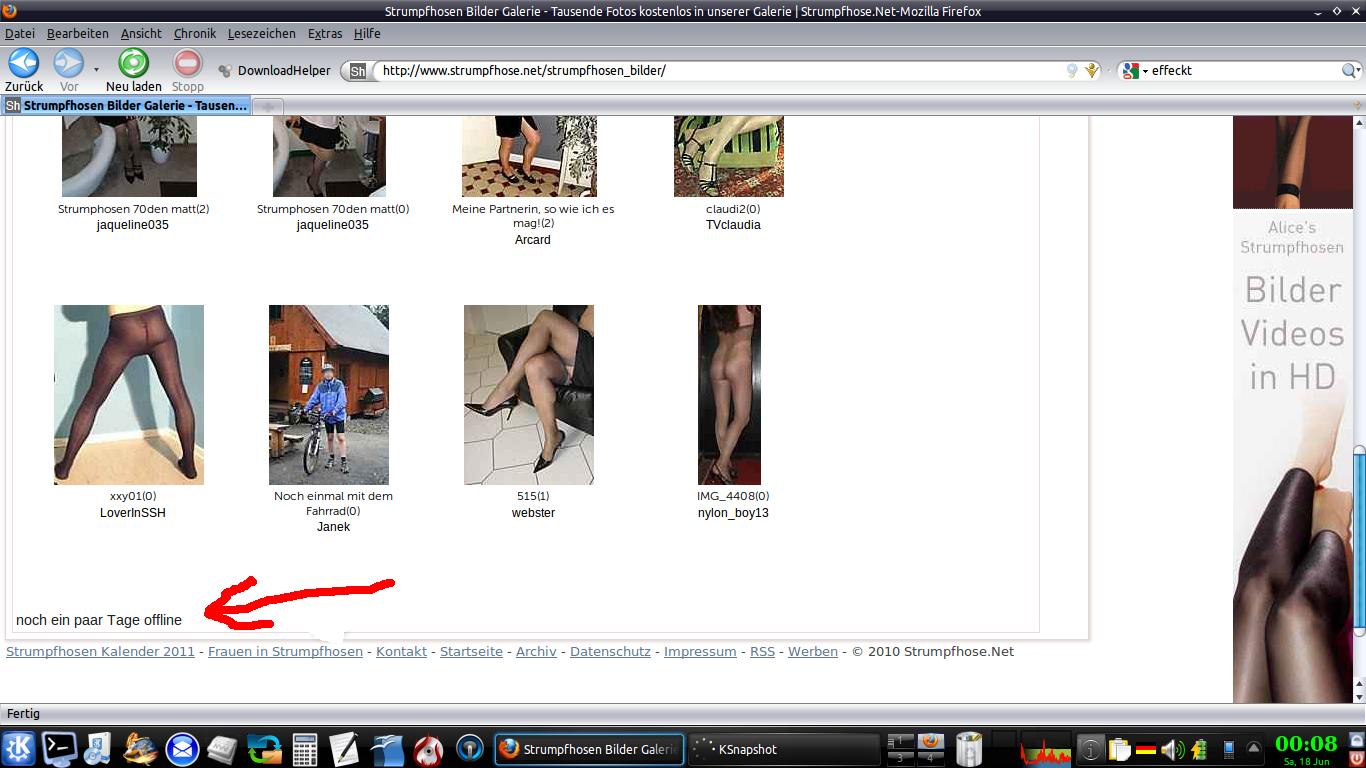Launch the terminal from the taskbar
Image resolution: width=1366 pixels, height=768 pixels.
(59, 748)
